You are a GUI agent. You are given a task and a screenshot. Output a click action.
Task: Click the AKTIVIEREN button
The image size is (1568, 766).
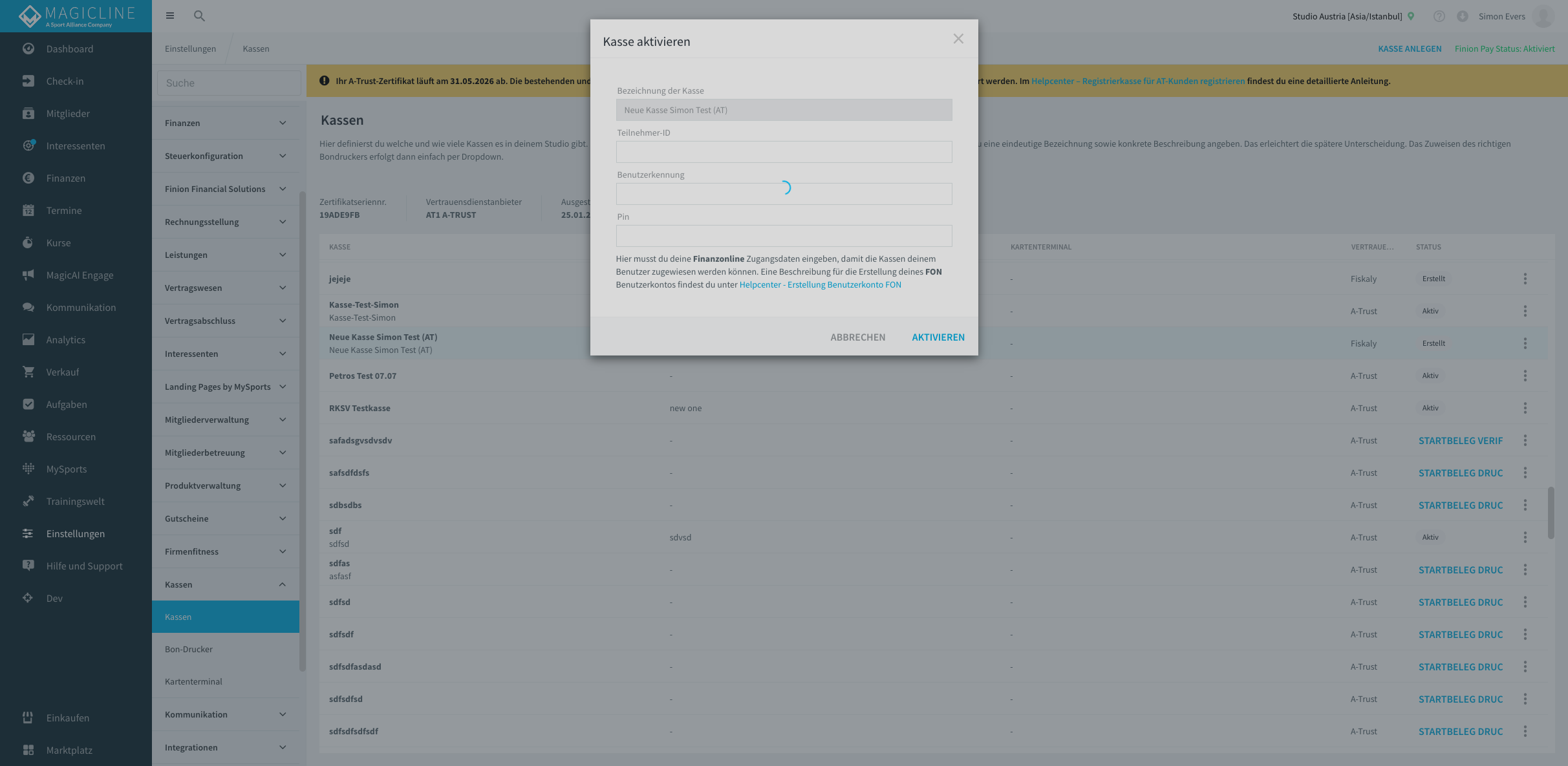pyautogui.click(x=938, y=337)
